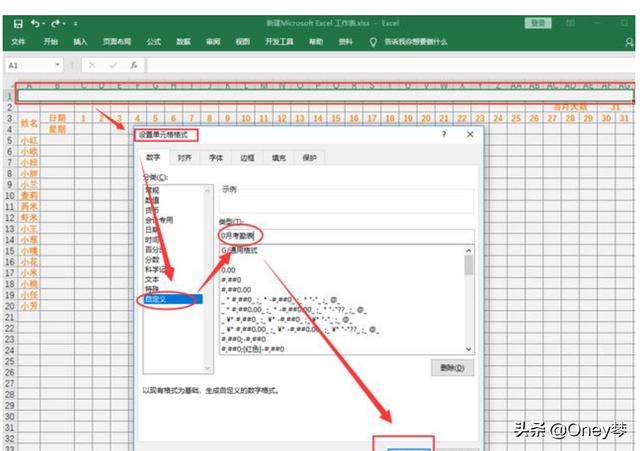Click the formula bar confirm checkmark icon
The image size is (640, 451).
111,65
